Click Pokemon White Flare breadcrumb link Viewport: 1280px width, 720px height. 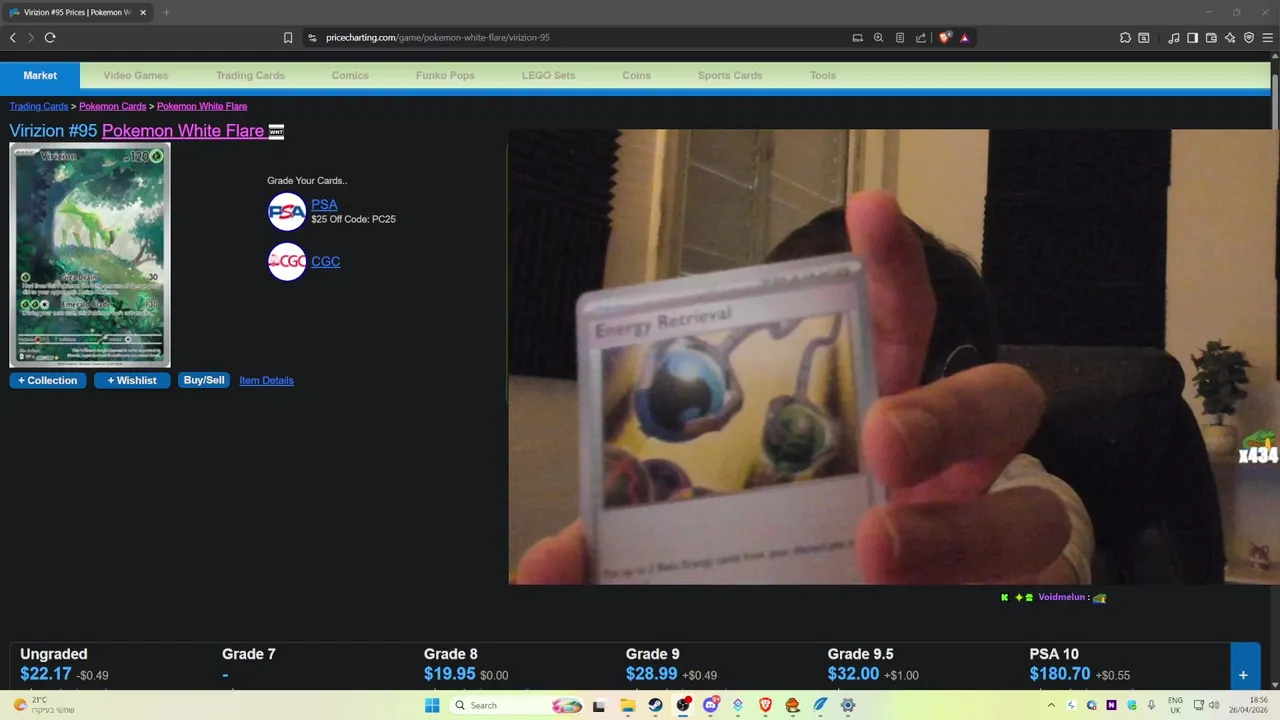coord(202,106)
